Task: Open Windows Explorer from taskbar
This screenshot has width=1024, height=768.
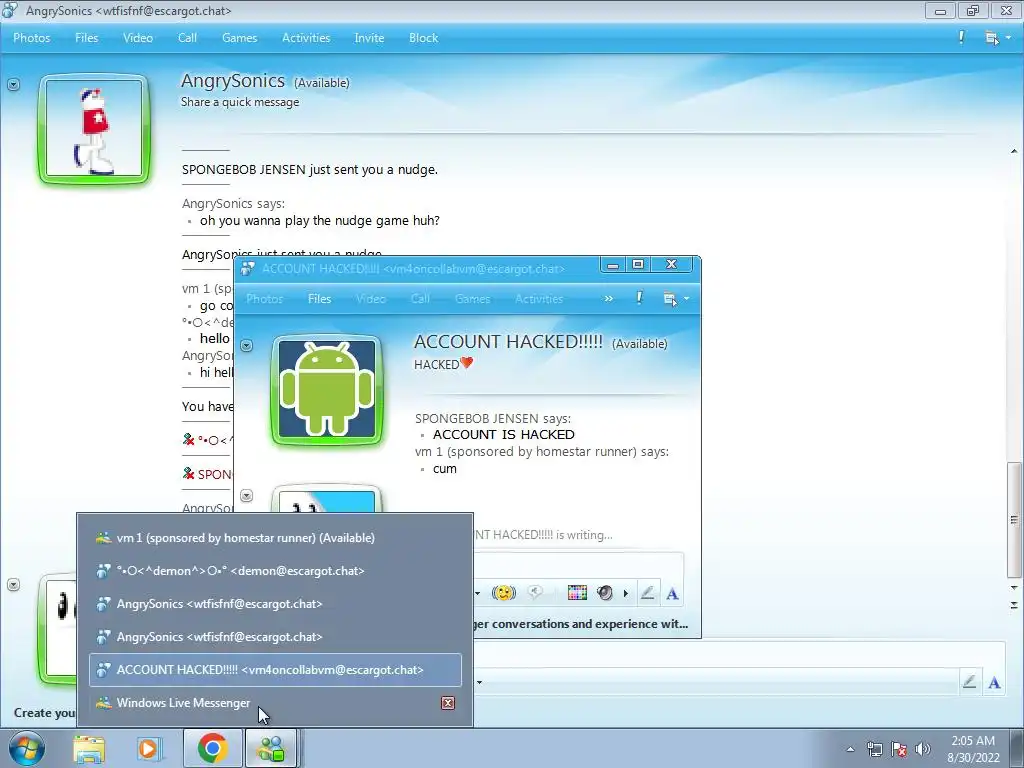Action: tap(89, 748)
